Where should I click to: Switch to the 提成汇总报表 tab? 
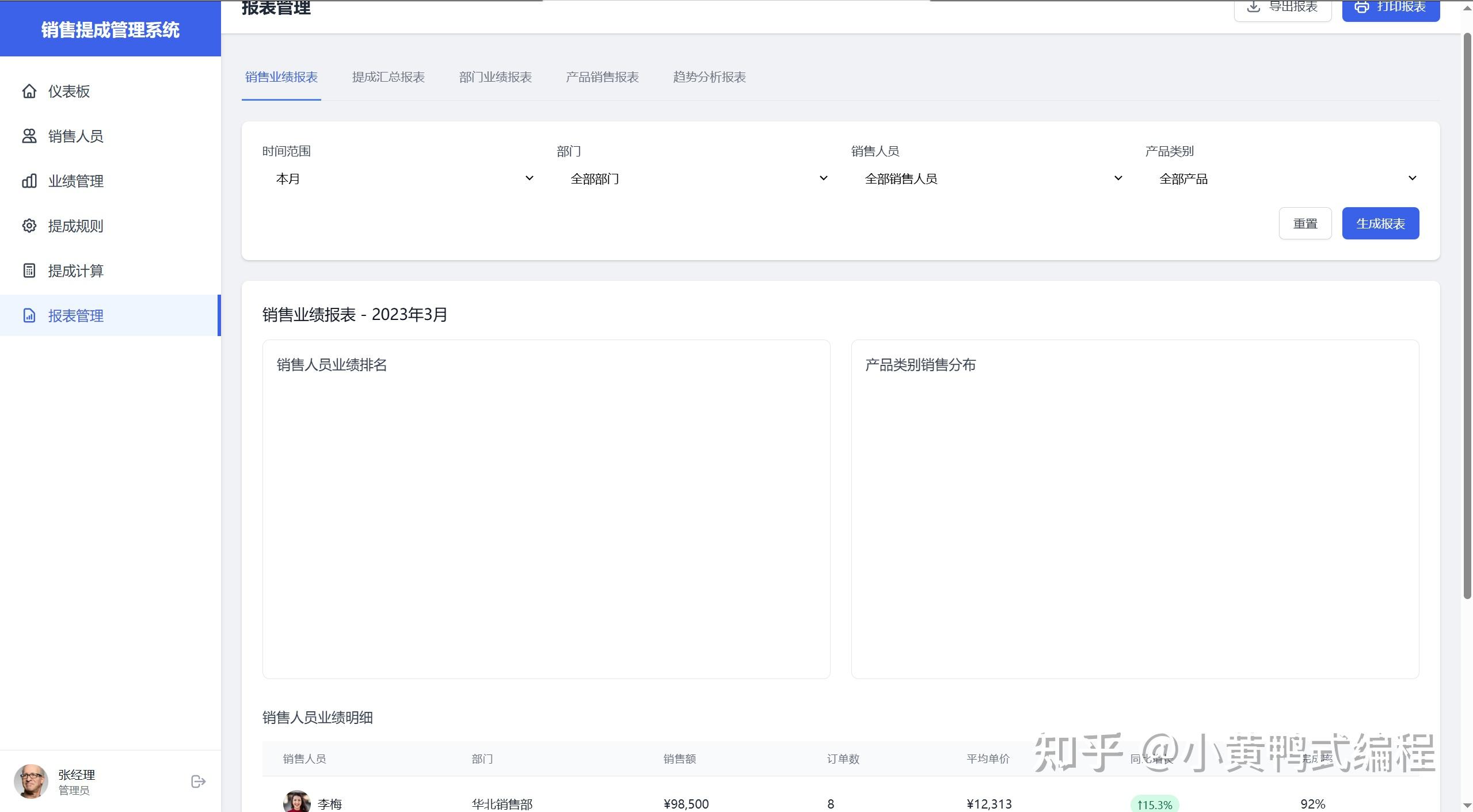[388, 77]
